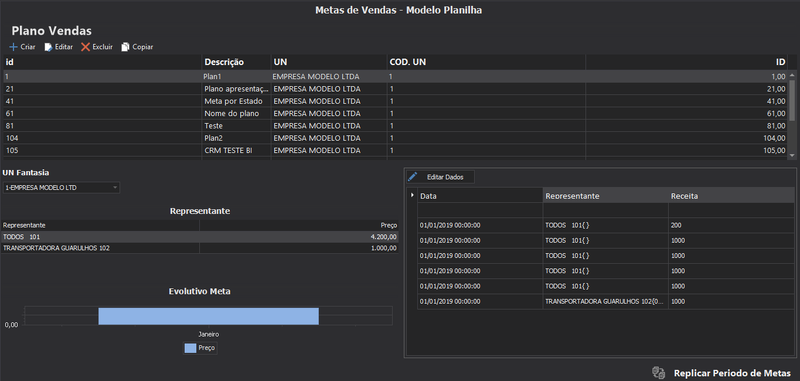Click the 41,00 ID value
The height and width of the screenshot is (381, 800).
click(777, 101)
